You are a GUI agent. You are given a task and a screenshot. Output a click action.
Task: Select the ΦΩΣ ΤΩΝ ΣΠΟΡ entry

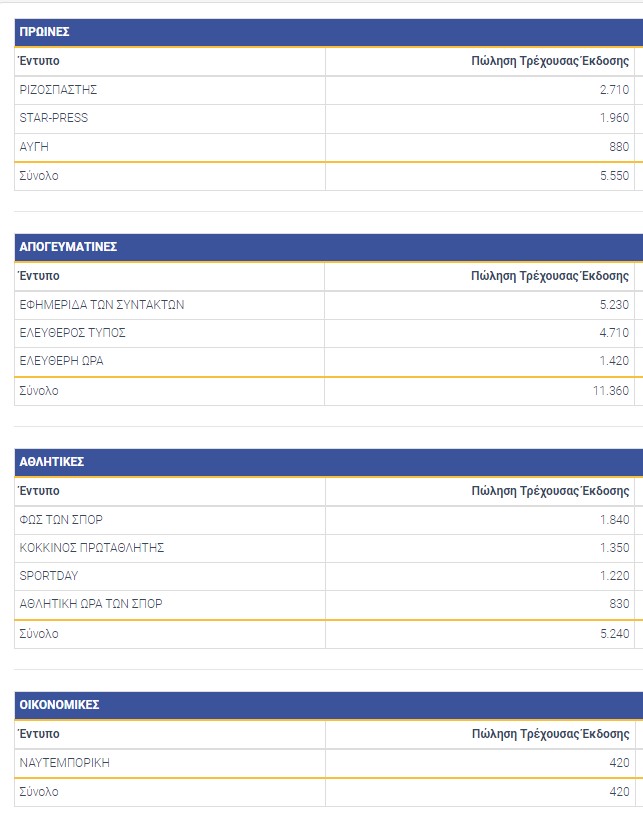[61, 520]
